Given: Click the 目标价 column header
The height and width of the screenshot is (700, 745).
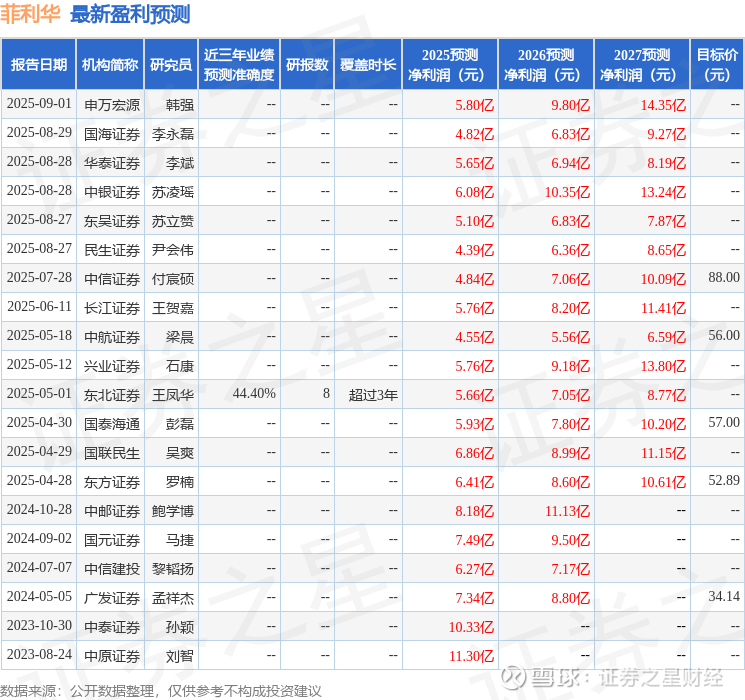Looking at the screenshot, I should (717, 65).
